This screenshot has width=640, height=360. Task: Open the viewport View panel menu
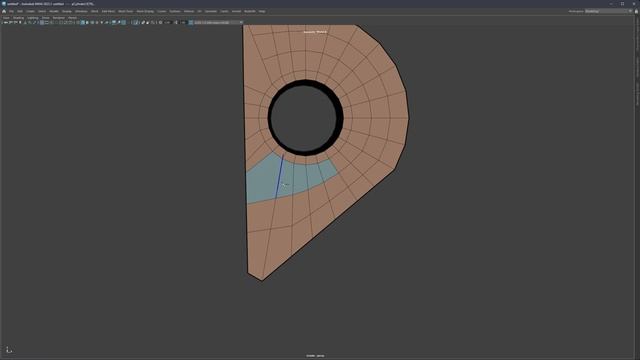pos(6,18)
